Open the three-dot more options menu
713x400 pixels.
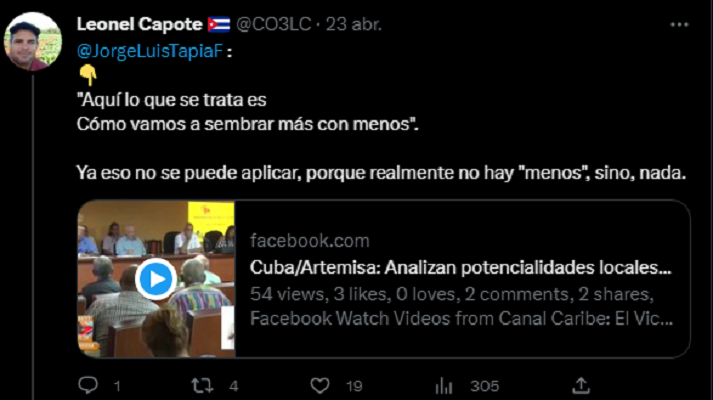pos(679,25)
